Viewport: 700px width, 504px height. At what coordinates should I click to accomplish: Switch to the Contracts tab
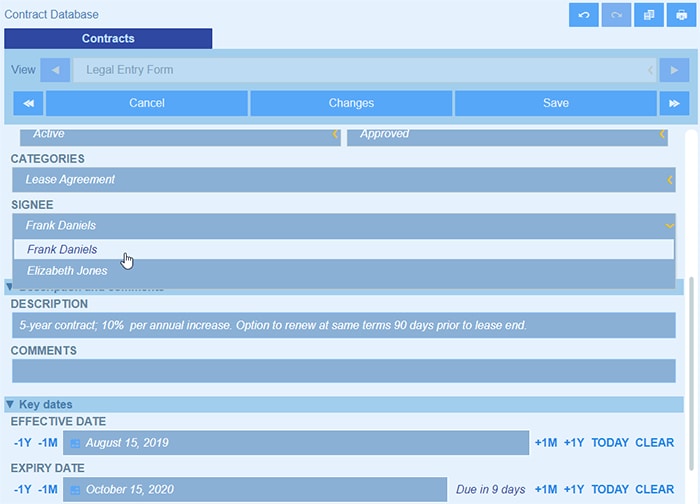pos(108,39)
